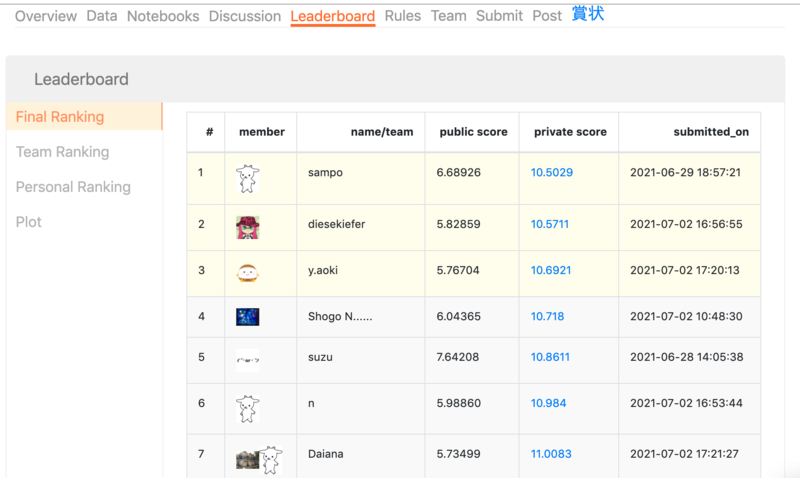Click diesekiefer's red-hat avatar
800x478 pixels.
click(247, 228)
